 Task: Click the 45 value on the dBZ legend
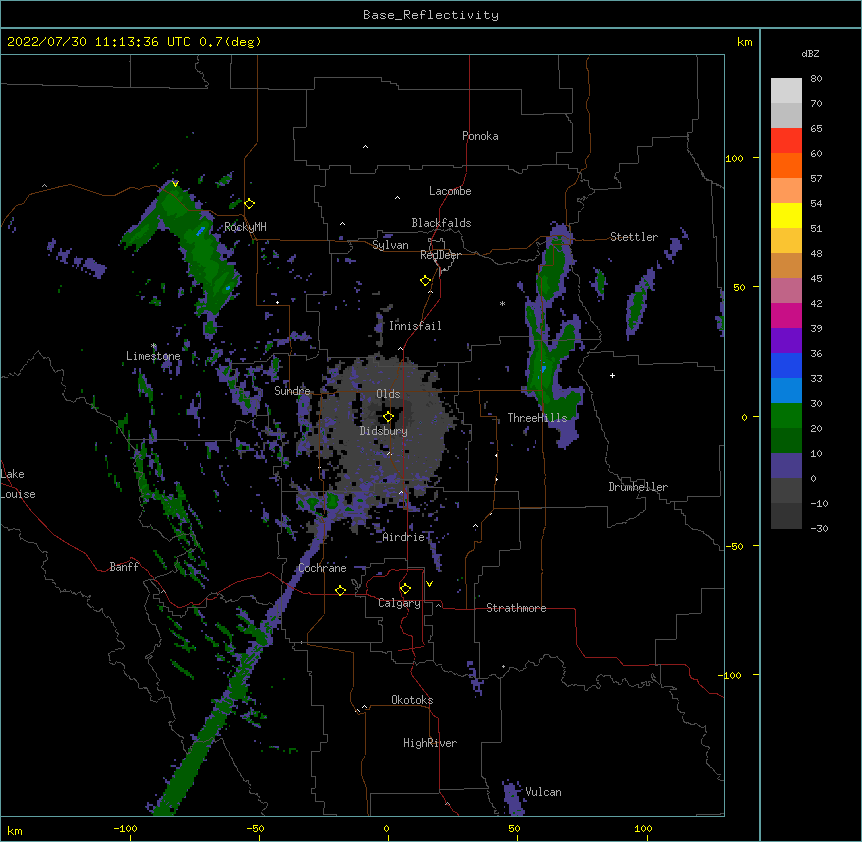tap(816, 279)
